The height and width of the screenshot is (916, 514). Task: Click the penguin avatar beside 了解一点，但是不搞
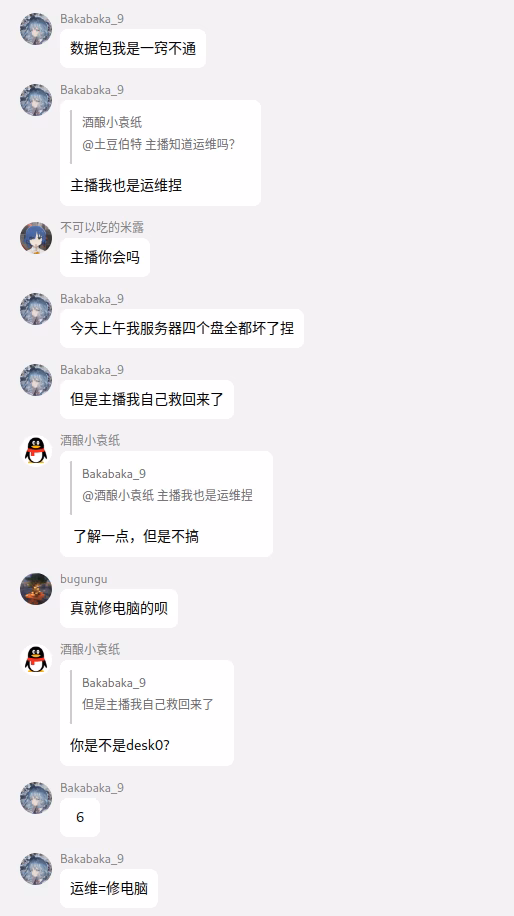coord(36,451)
